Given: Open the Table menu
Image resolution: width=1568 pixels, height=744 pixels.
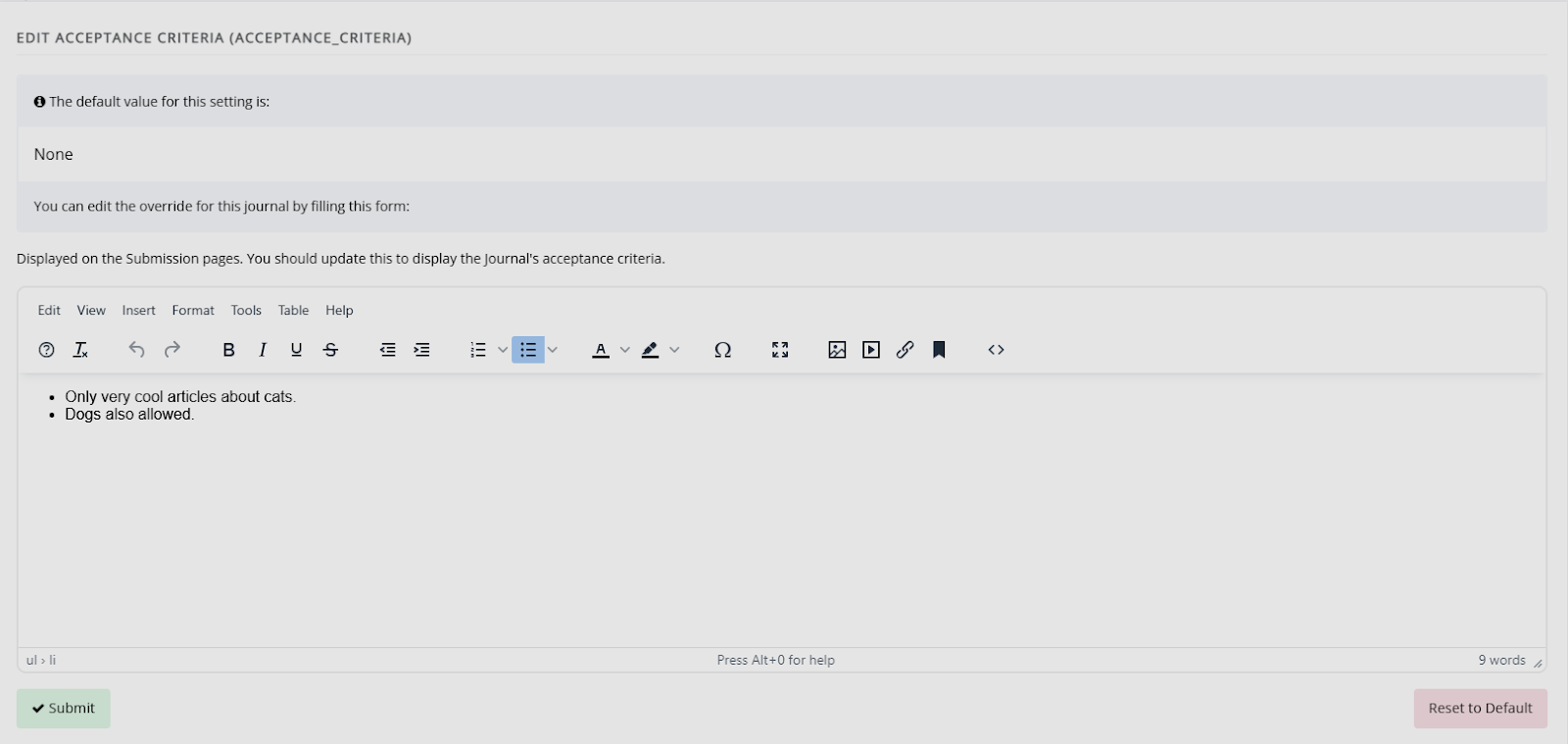Looking at the screenshot, I should 293,310.
